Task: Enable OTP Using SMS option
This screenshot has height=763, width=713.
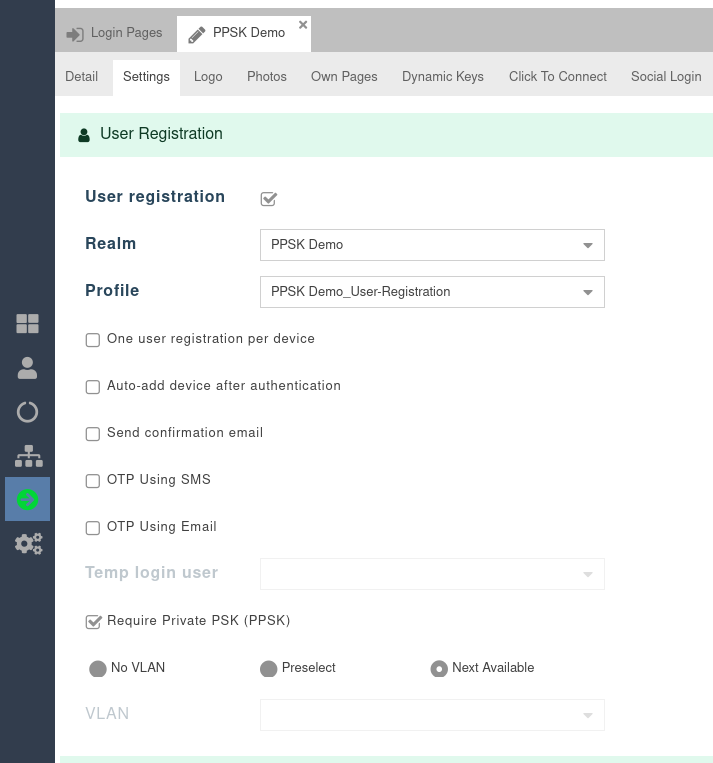Action: tap(93, 481)
